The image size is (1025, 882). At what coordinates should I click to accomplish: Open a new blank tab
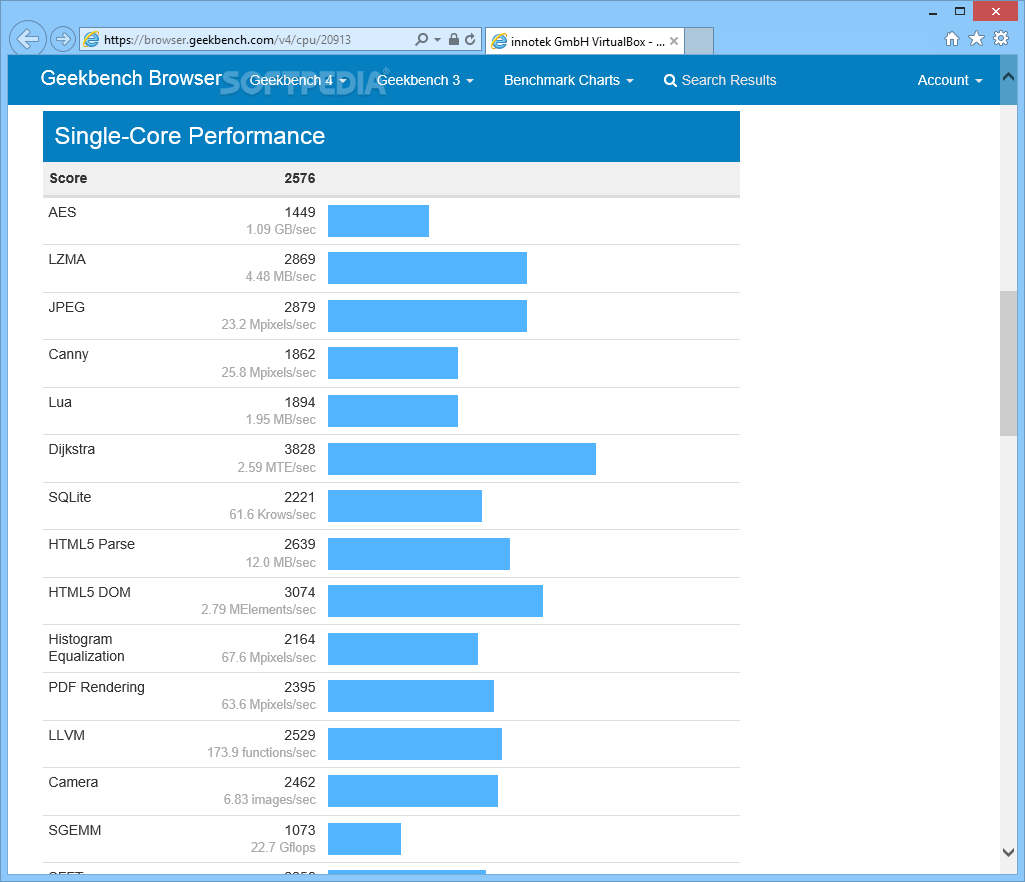[x=699, y=41]
